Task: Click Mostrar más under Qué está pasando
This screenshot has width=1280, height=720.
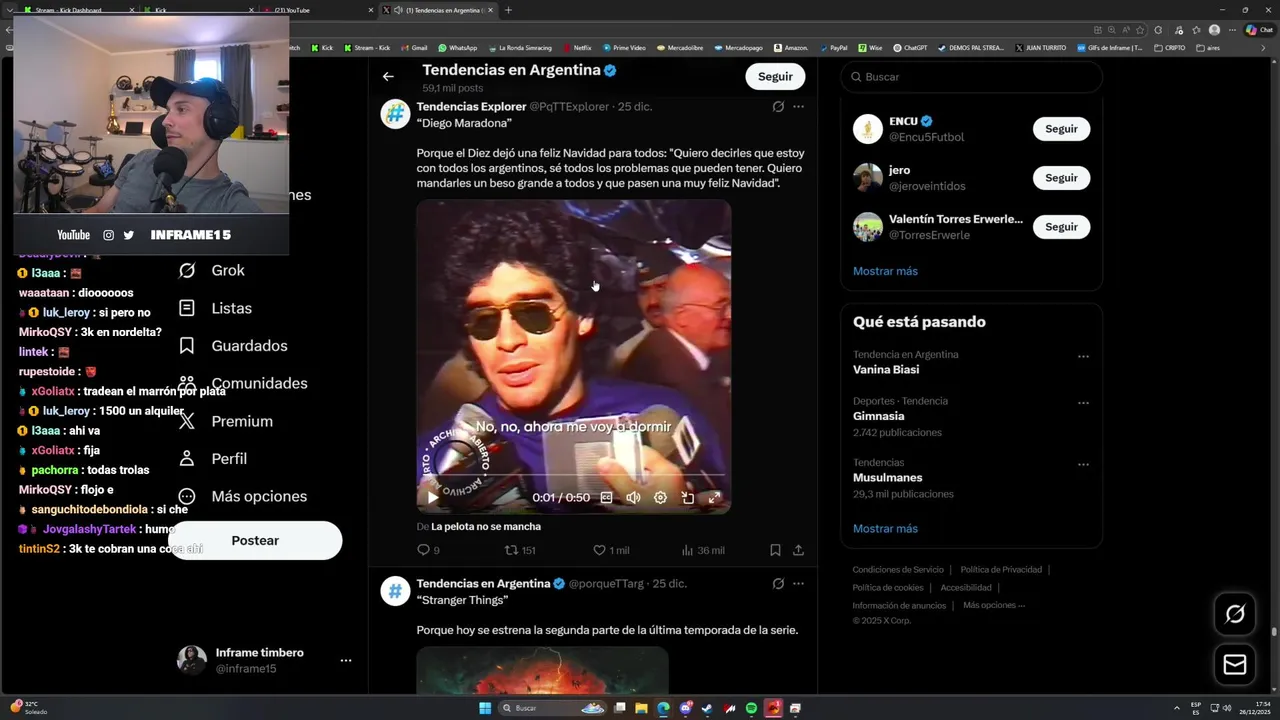Action: point(885,528)
